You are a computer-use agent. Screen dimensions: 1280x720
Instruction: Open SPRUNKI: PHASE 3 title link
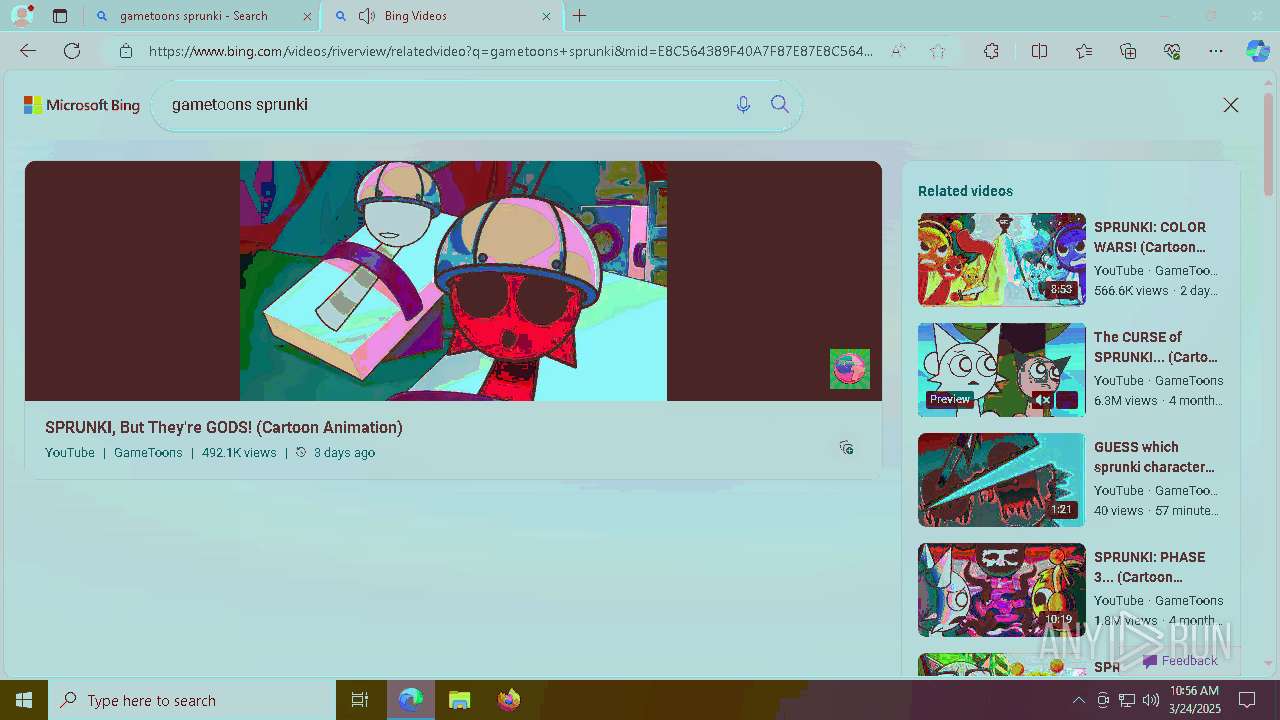1150,567
